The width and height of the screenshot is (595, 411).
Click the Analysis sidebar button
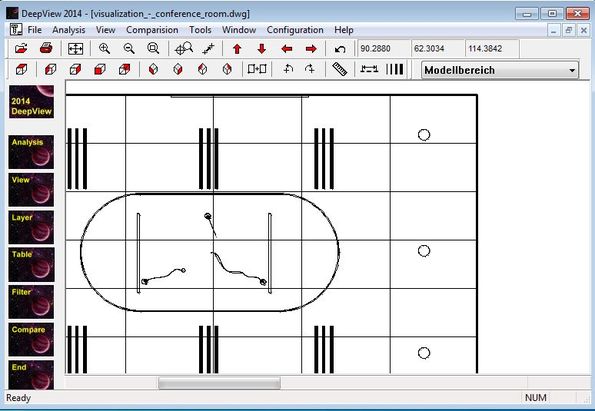[31, 152]
